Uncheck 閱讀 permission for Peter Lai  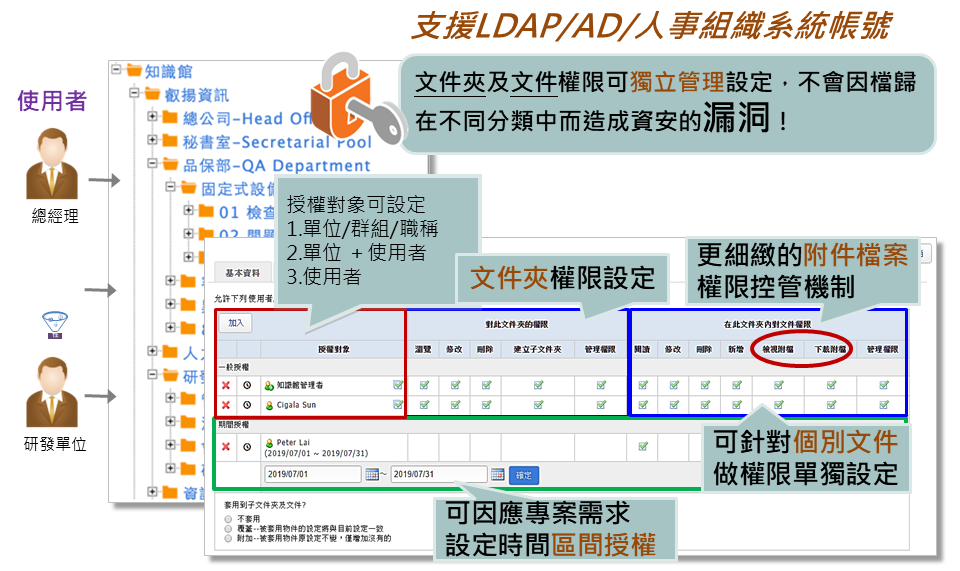coord(643,446)
